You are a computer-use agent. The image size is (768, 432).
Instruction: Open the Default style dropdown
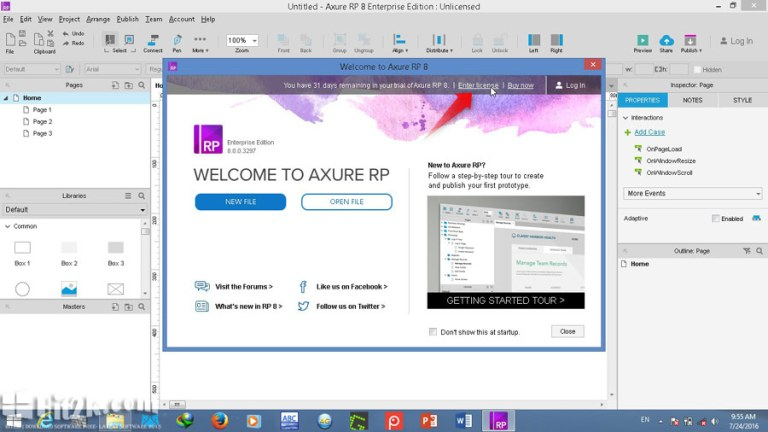[x=32, y=70]
